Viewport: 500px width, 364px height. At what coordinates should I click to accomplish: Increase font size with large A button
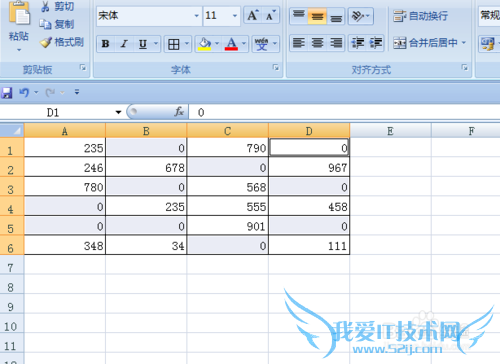[253, 15]
